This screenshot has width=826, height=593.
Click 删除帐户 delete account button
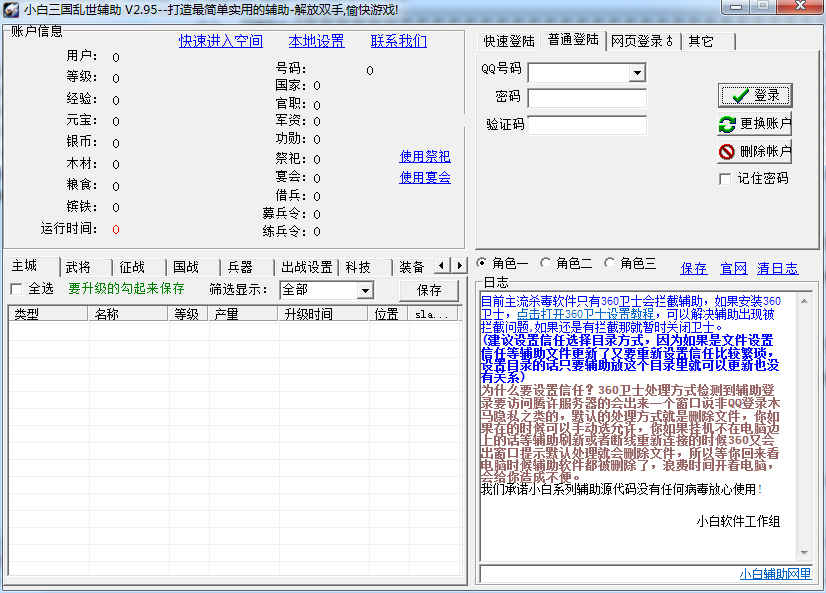[x=754, y=152]
